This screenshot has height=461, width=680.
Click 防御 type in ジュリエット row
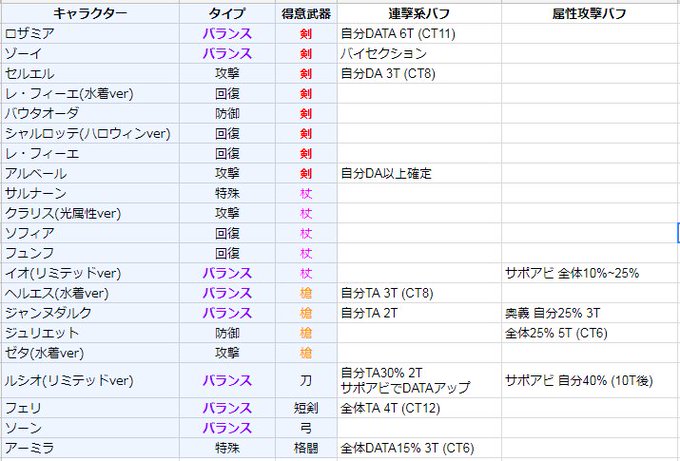(x=227, y=333)
